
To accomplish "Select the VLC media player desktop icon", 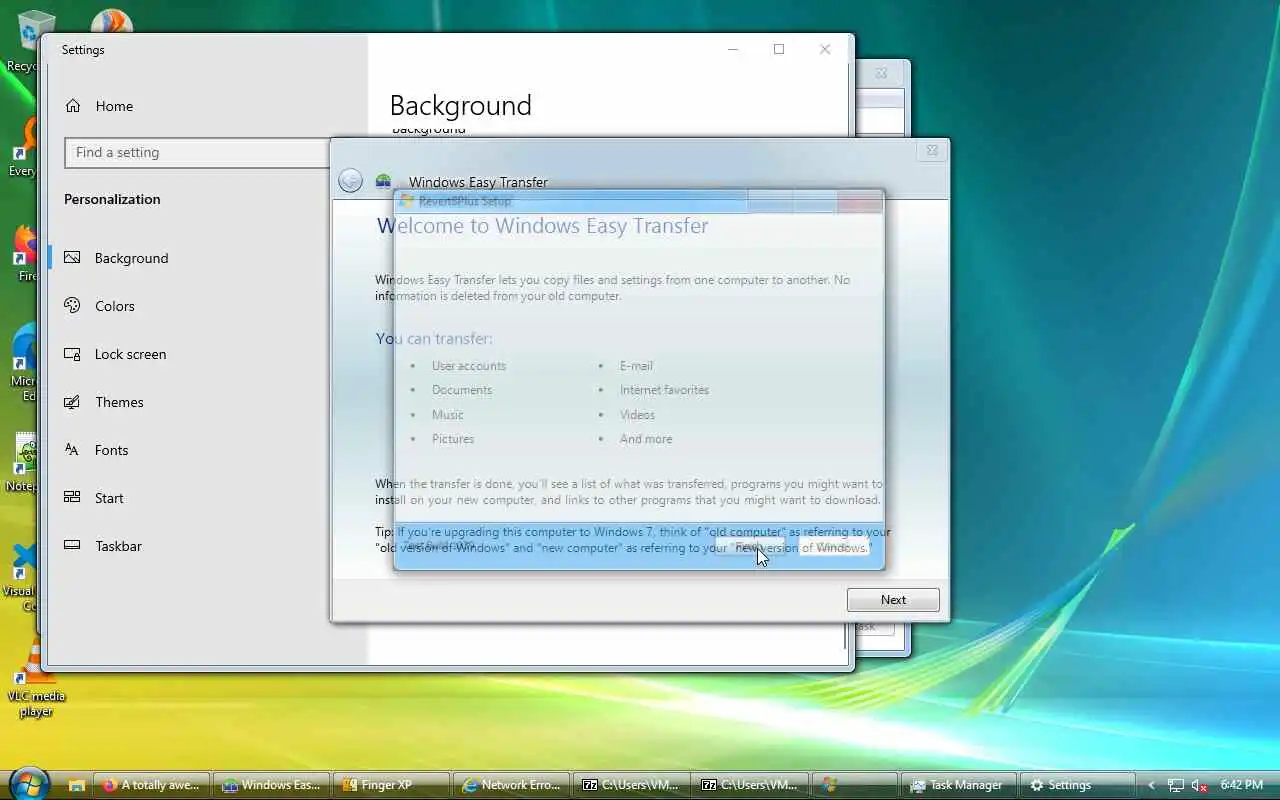I will click(35, 680).
